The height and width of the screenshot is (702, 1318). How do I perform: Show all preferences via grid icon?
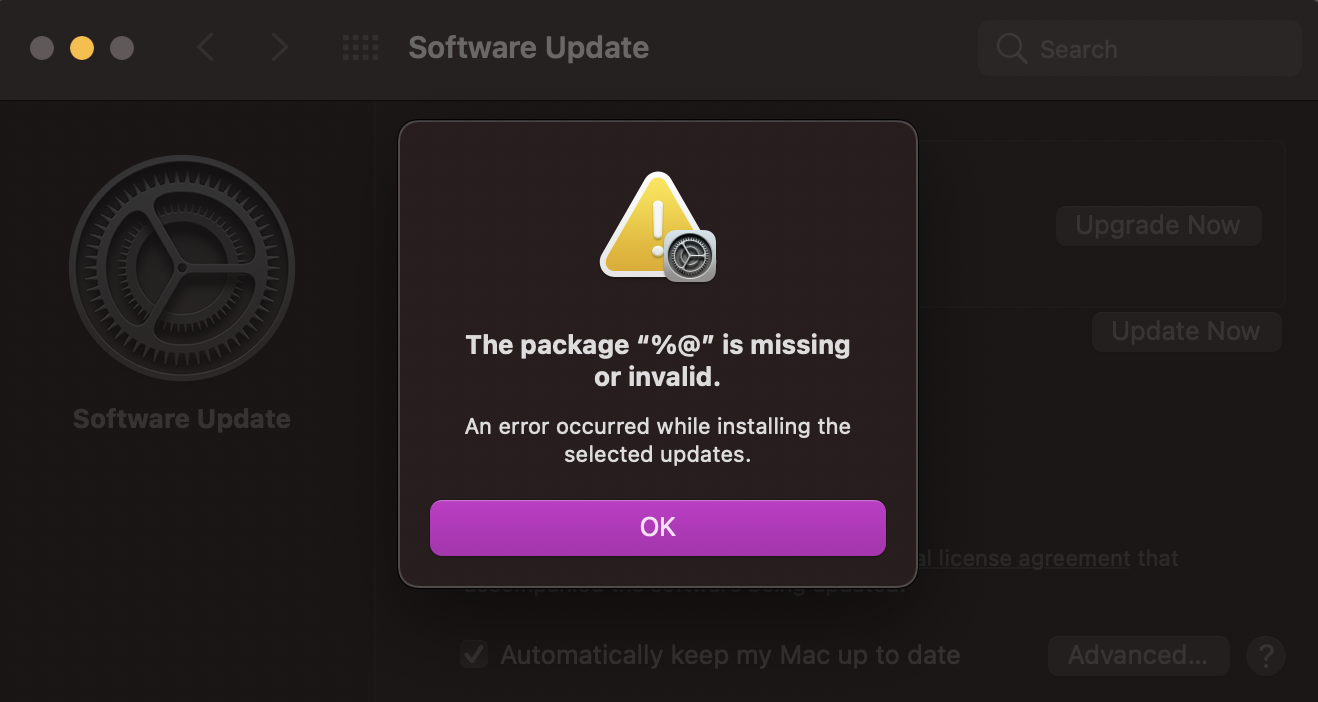[360, 47]
